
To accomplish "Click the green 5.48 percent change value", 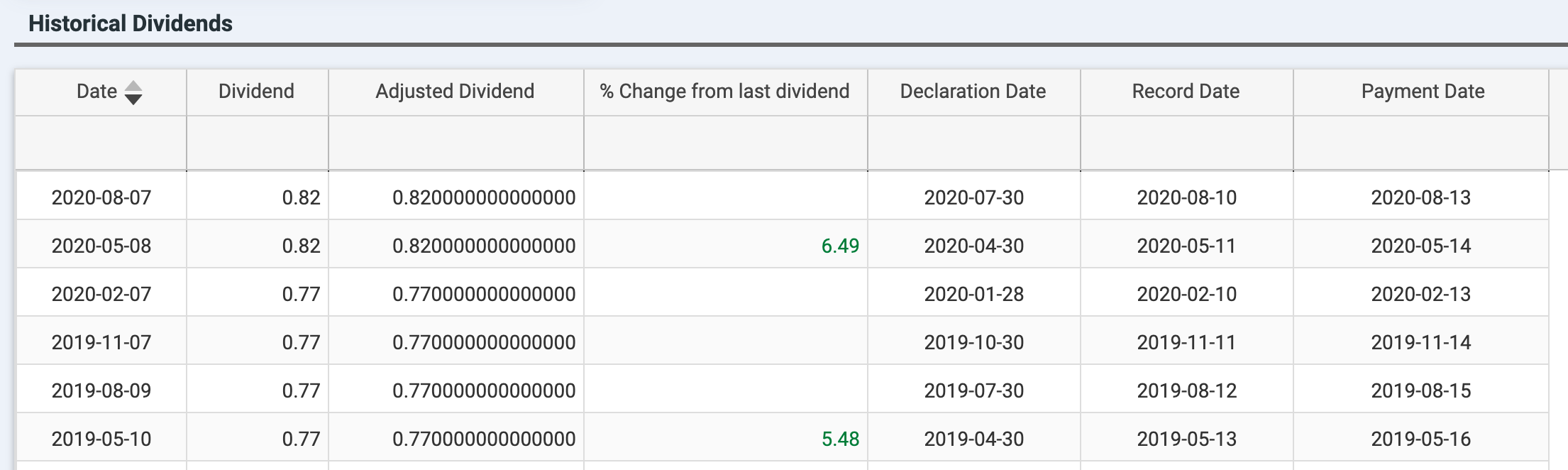I will click(840, 439).
